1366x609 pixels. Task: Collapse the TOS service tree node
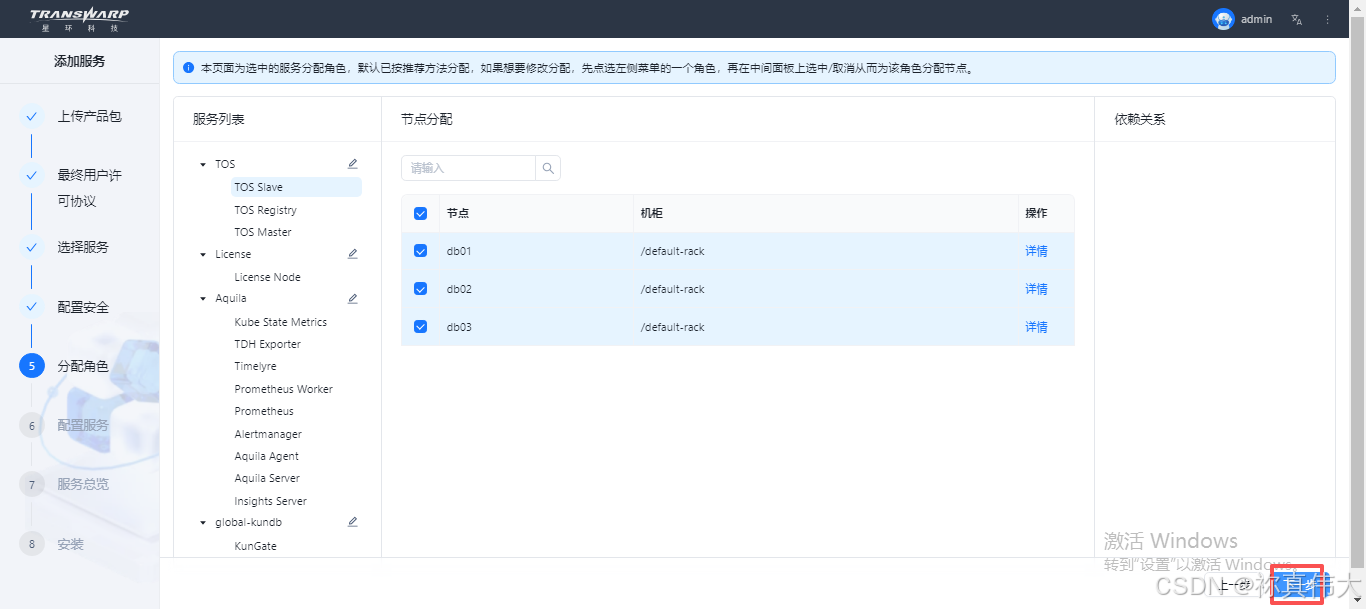[x=203, y=164]
